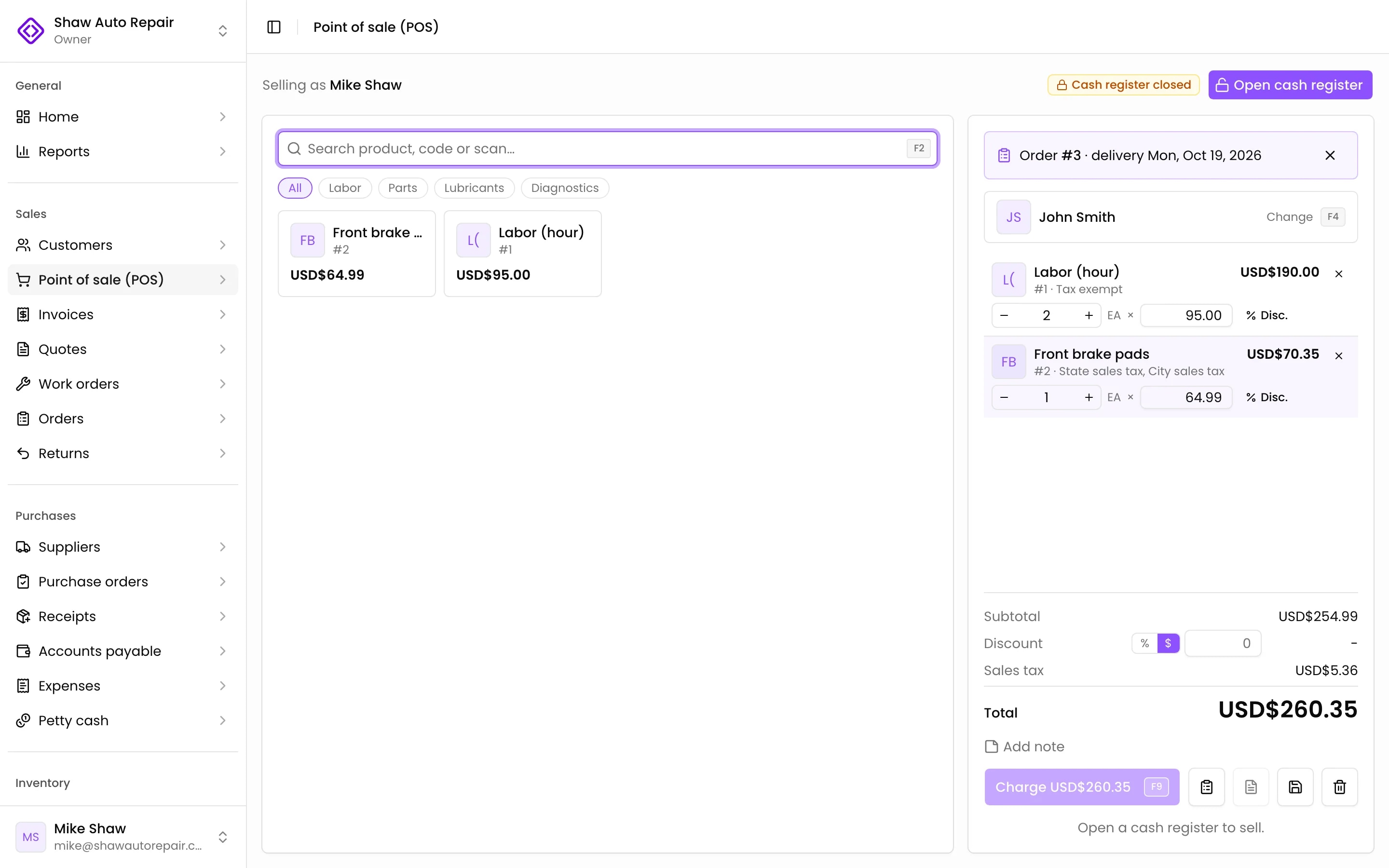Click the Shaw Auto Repair logo icon
This screenshot has width=1389, height=868.
(x=30, y=30)
